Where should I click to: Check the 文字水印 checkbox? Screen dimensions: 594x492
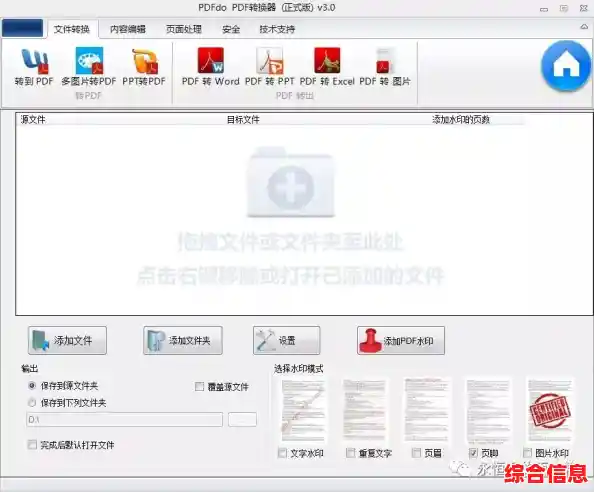click(x=282, y=453)
